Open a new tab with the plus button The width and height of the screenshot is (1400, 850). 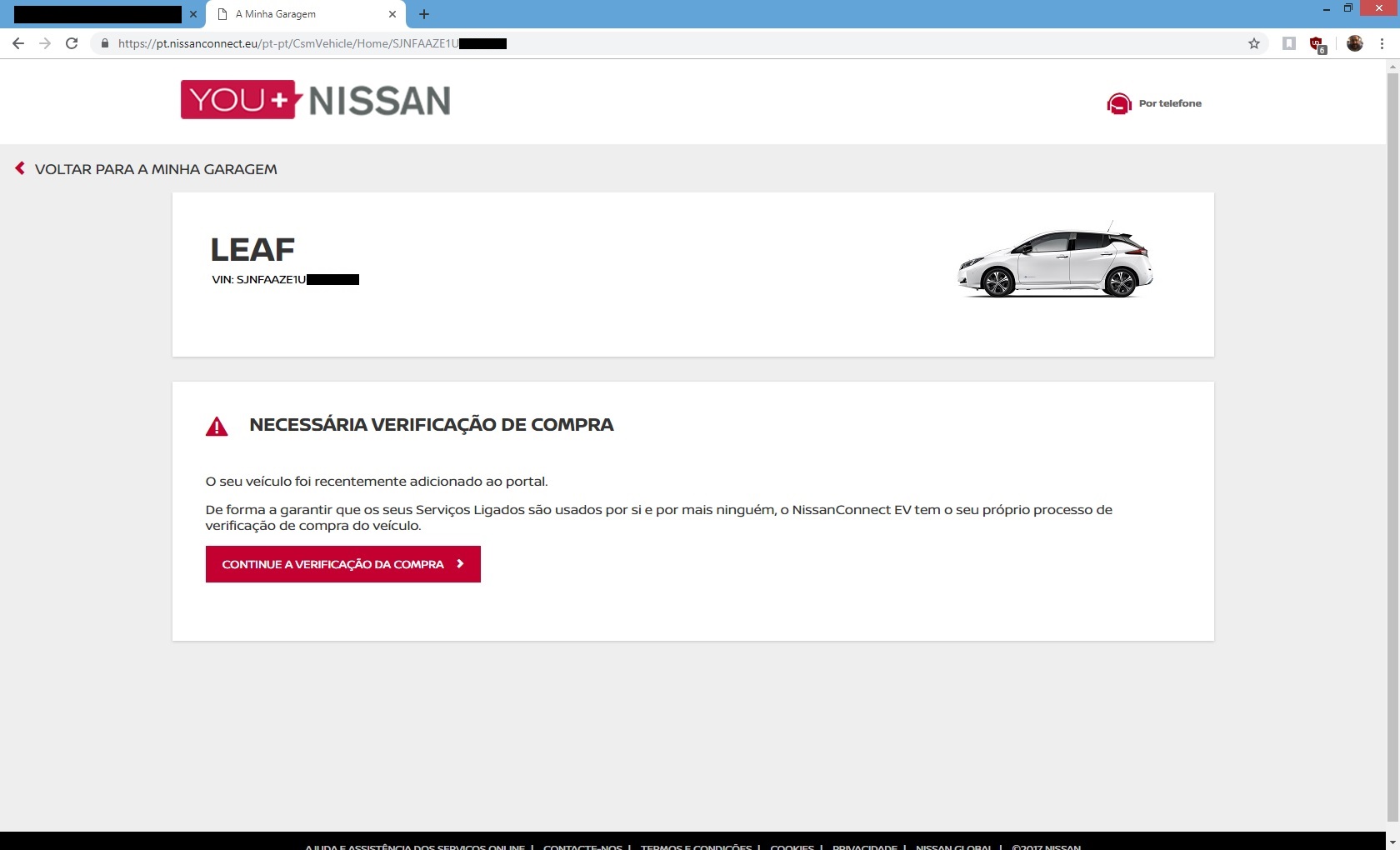tap(424, 14)
